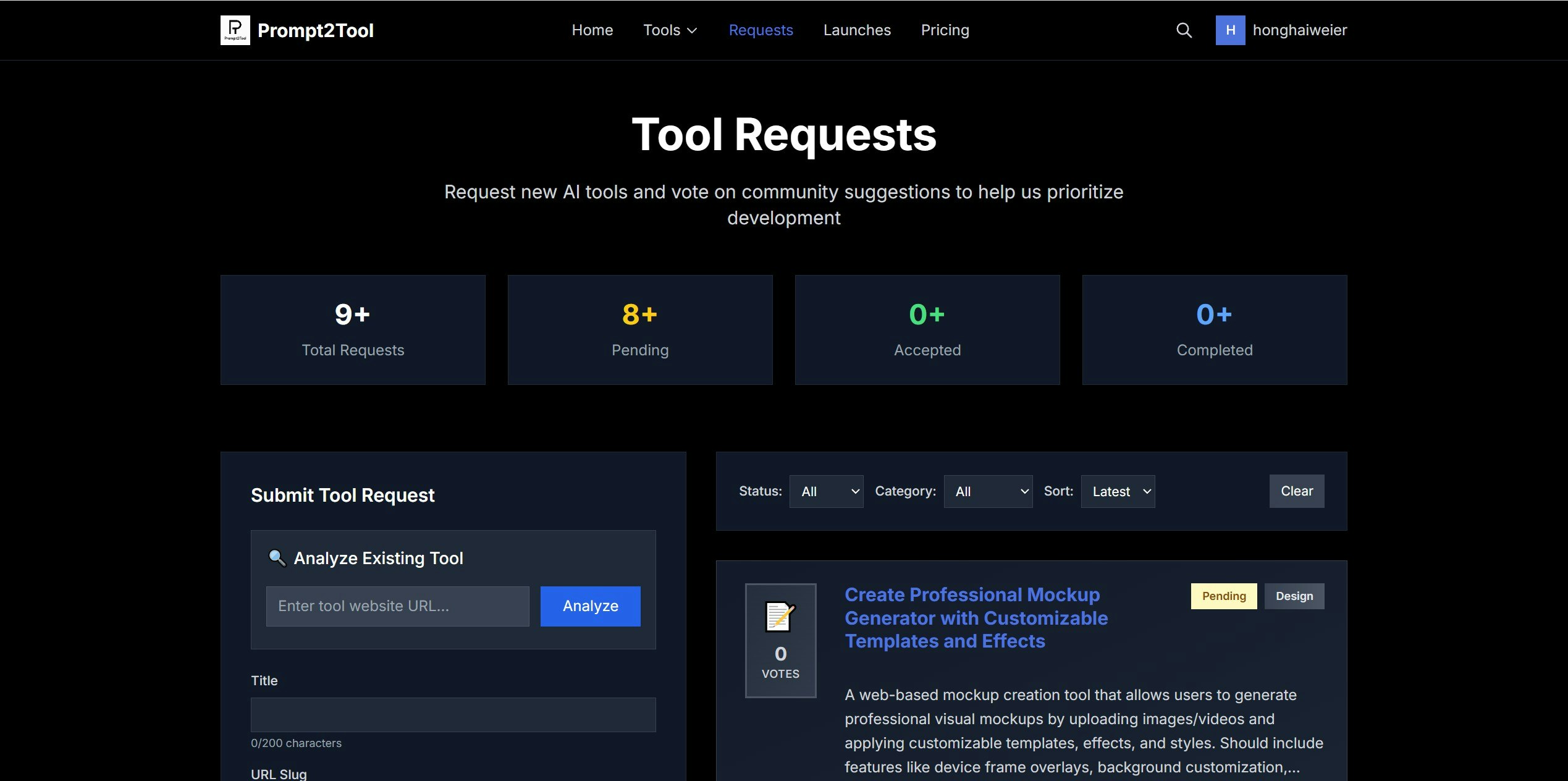Viewport: 1568px width, 781px height.
Task: Click the Pending 8+ stat card
Action: point(640,330)
